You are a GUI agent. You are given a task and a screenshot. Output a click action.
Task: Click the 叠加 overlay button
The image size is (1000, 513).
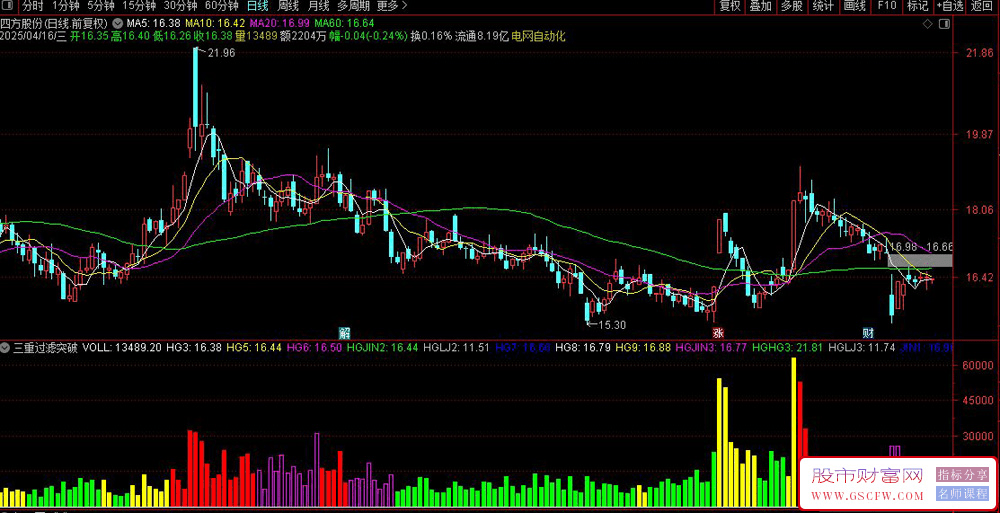tap(760, 6)
